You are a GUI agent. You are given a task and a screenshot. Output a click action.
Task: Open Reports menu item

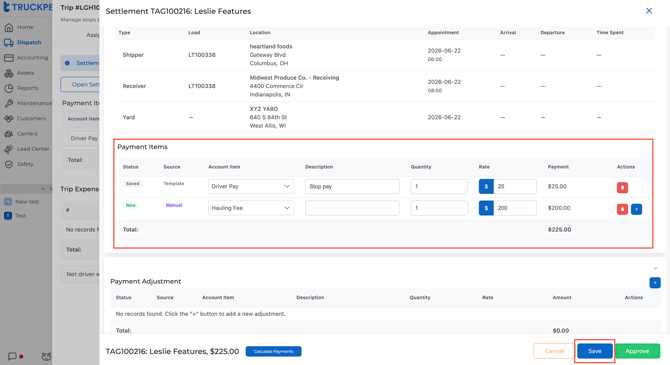27,88
